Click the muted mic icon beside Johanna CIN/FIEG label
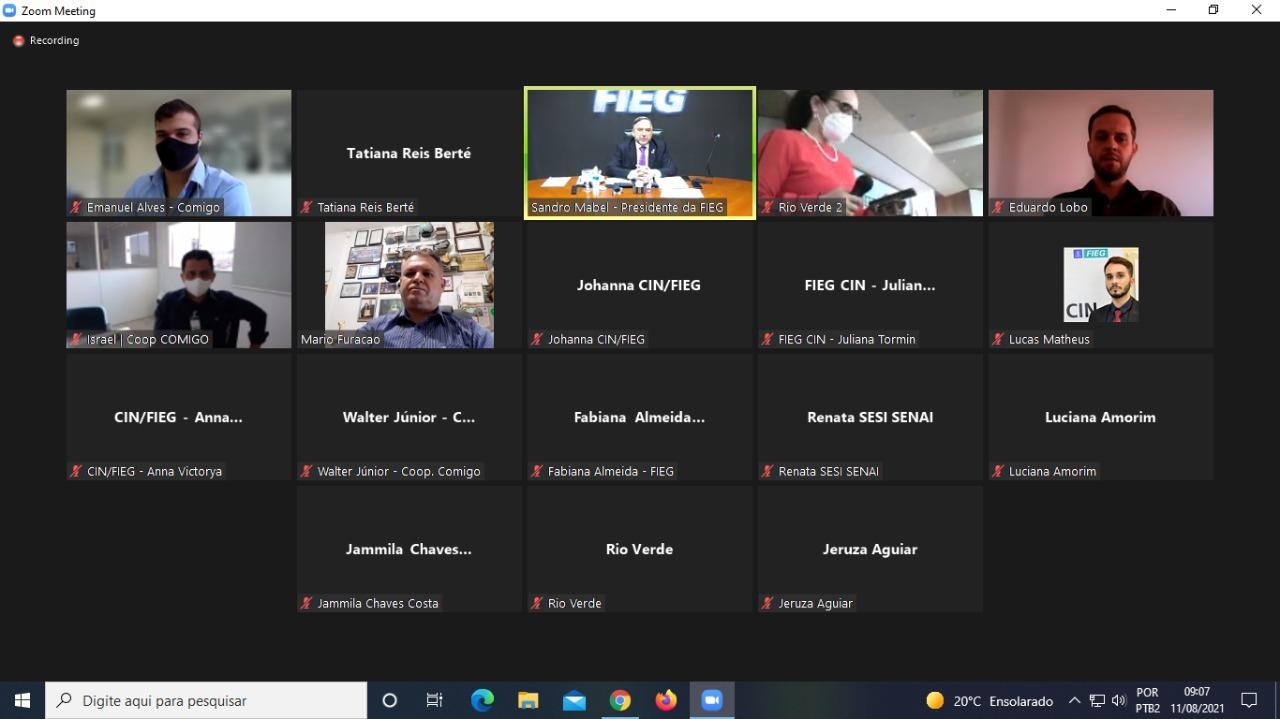Screen dimensions: 1280x719 (x=537, y=339)
